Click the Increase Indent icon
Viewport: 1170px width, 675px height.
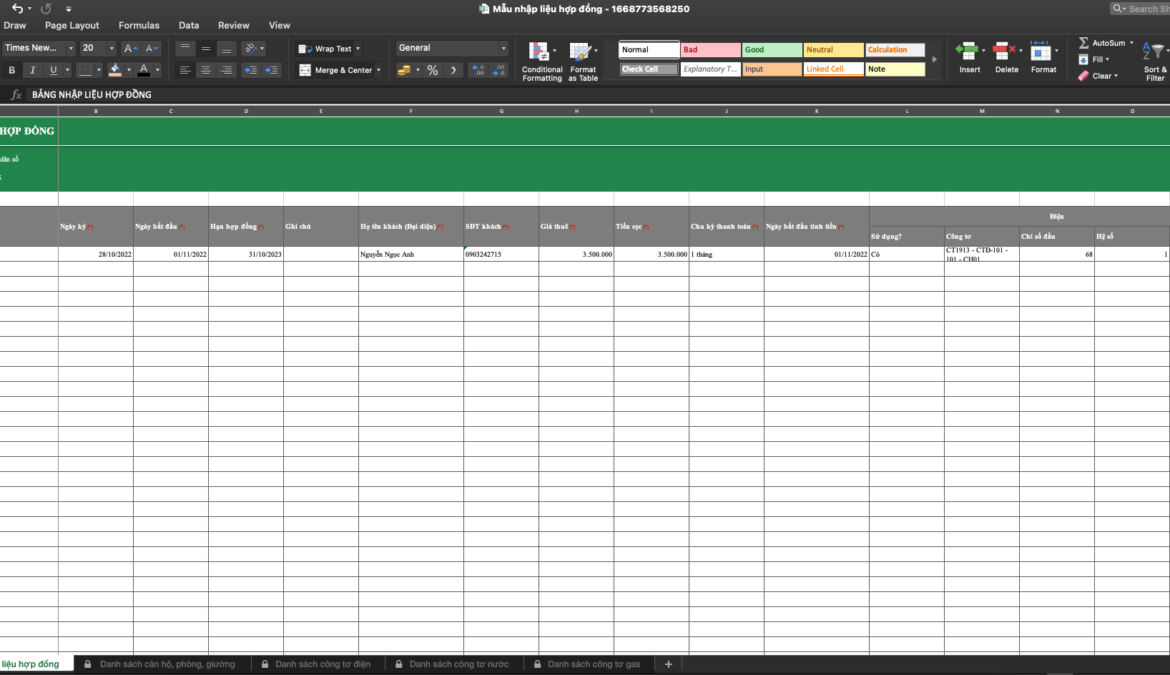[x=272, y=70]
